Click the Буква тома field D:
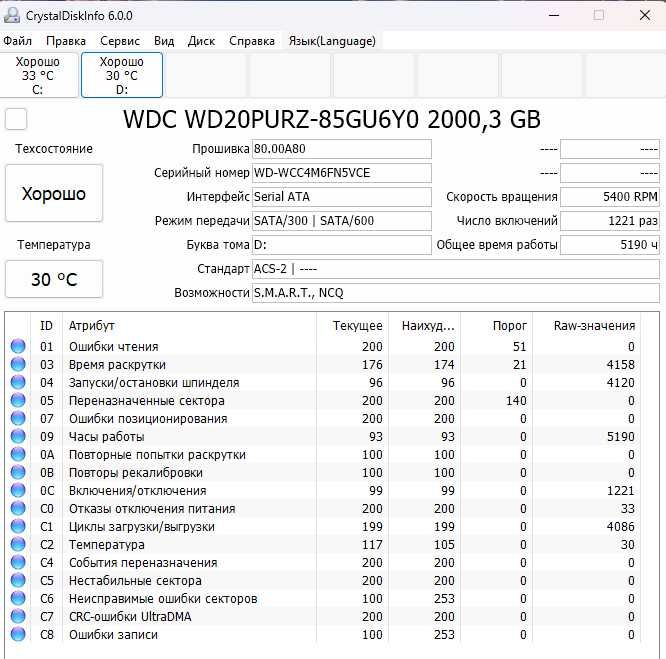The image size is (666, 659). 341,245
